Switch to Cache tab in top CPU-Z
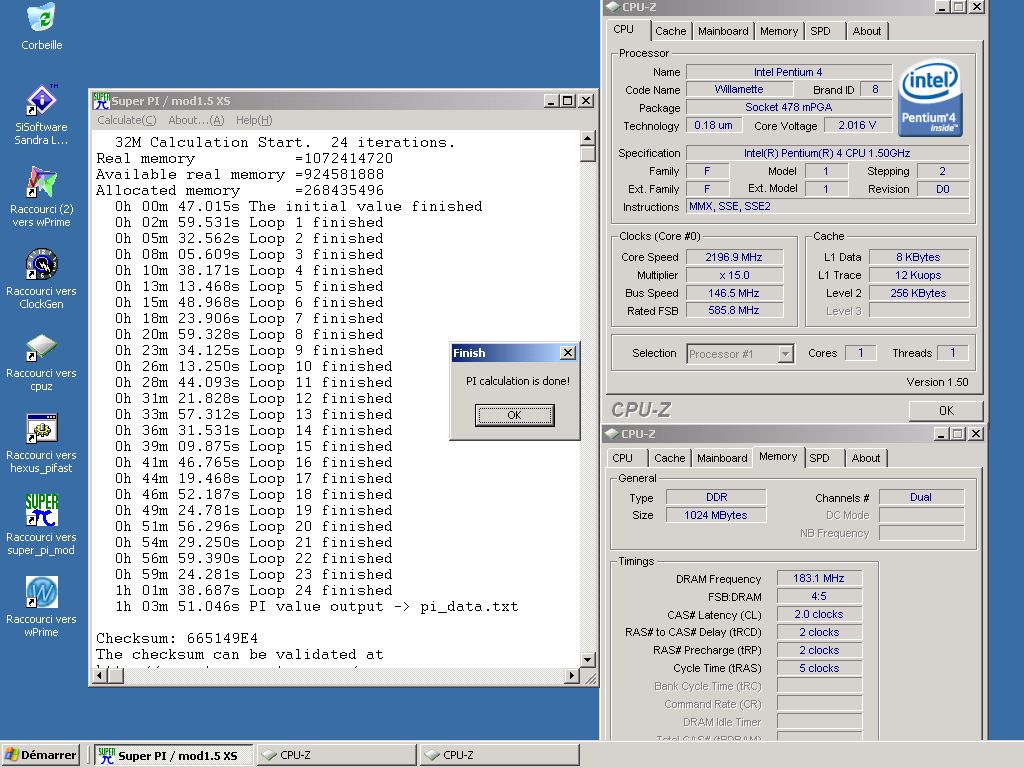The image size is (1024, 768). pyautogui.click(x=671, y=31)
